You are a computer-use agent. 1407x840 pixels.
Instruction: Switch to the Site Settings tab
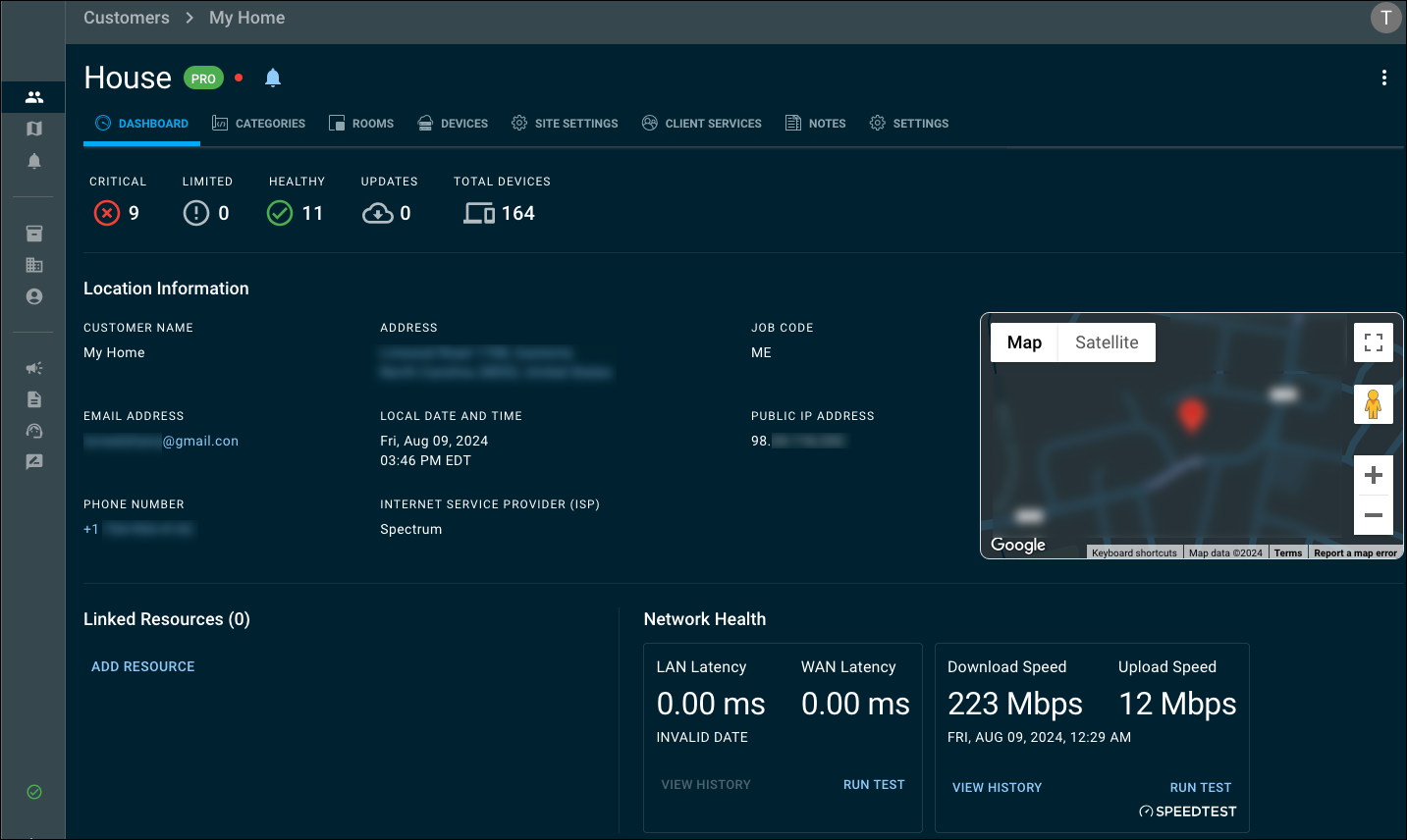(x=565, y=124)
